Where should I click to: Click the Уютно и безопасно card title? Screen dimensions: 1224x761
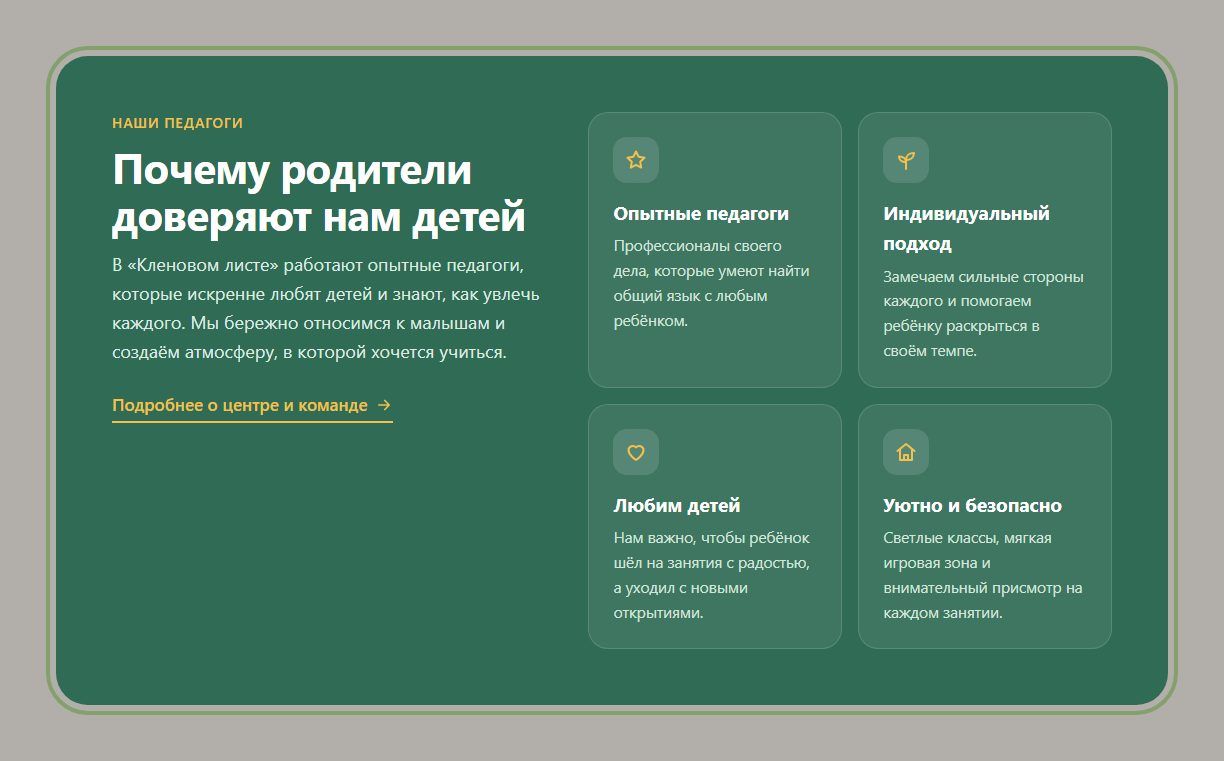tap(973, 506)
